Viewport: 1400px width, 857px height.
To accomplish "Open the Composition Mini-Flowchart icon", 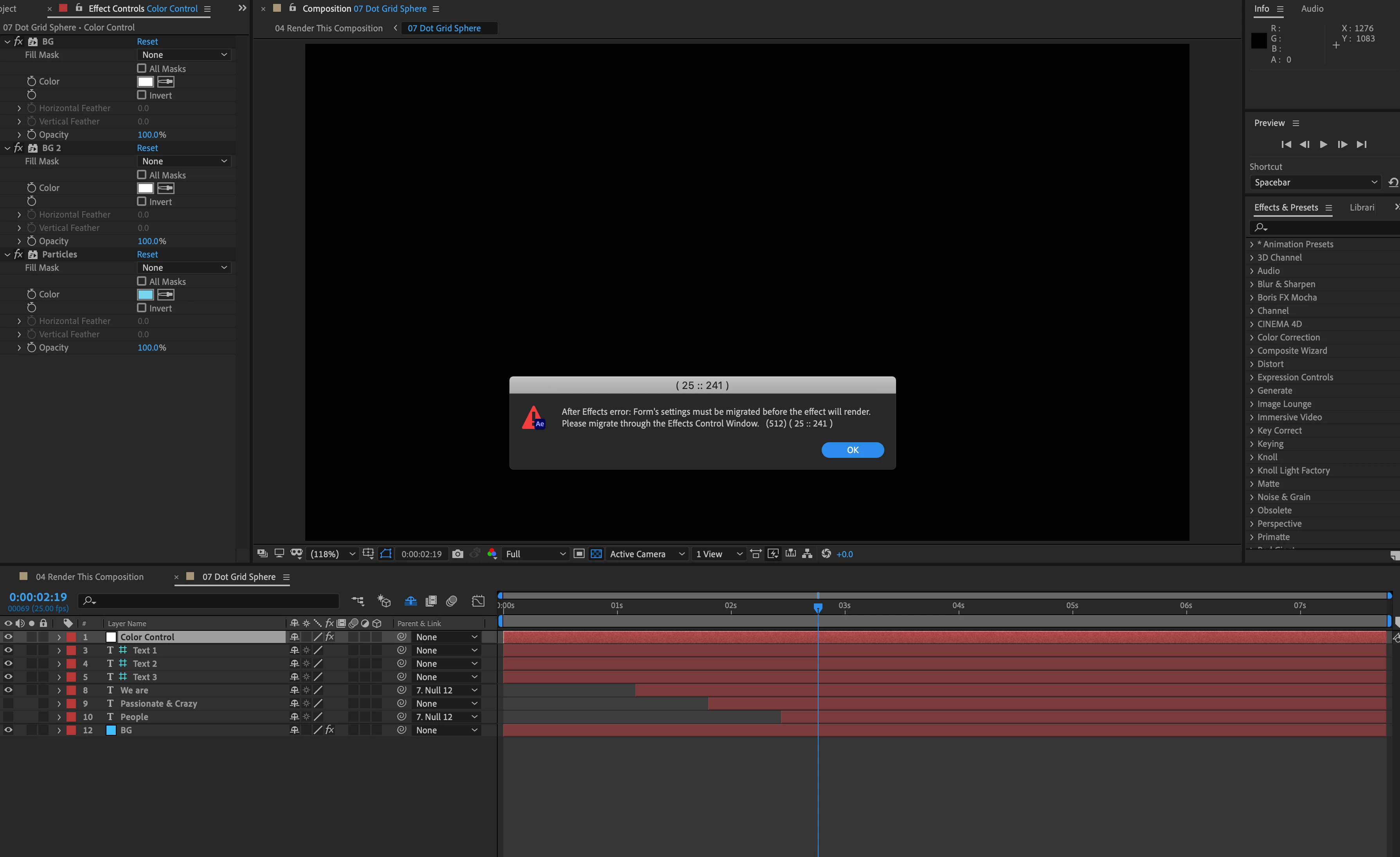I will [357, 601].
